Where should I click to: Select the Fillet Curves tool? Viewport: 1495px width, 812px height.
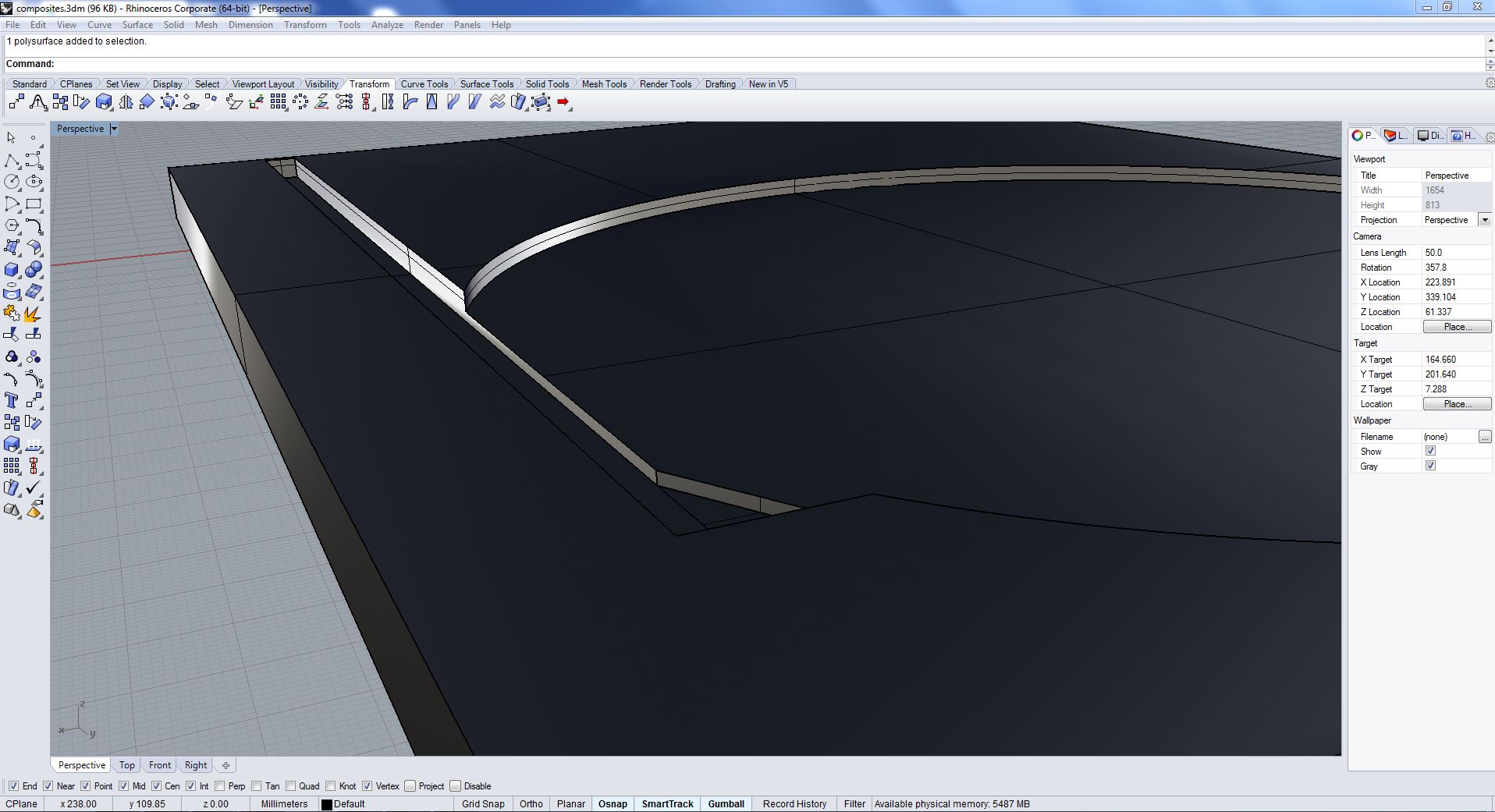pos(34,225)
